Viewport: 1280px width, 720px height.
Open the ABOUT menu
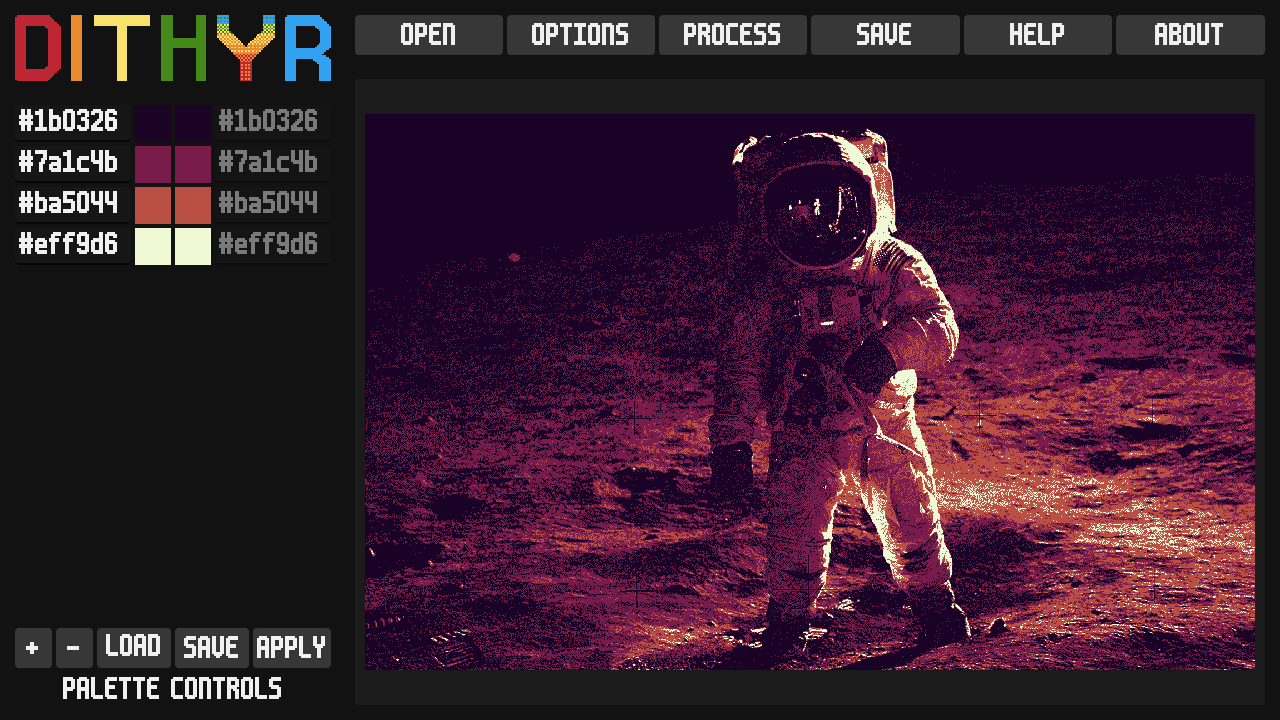click(1189, 35)
